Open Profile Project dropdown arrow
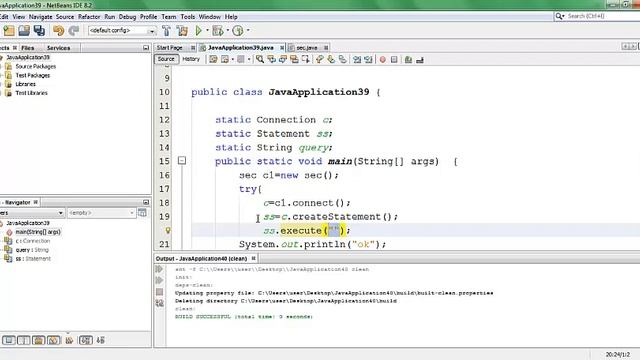This screenshot has width=640, height=360. 248,31
